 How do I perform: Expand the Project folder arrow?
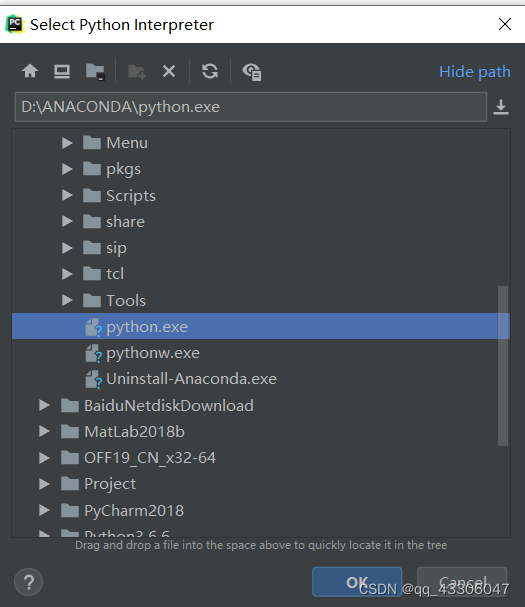click(x=45, y=484)
